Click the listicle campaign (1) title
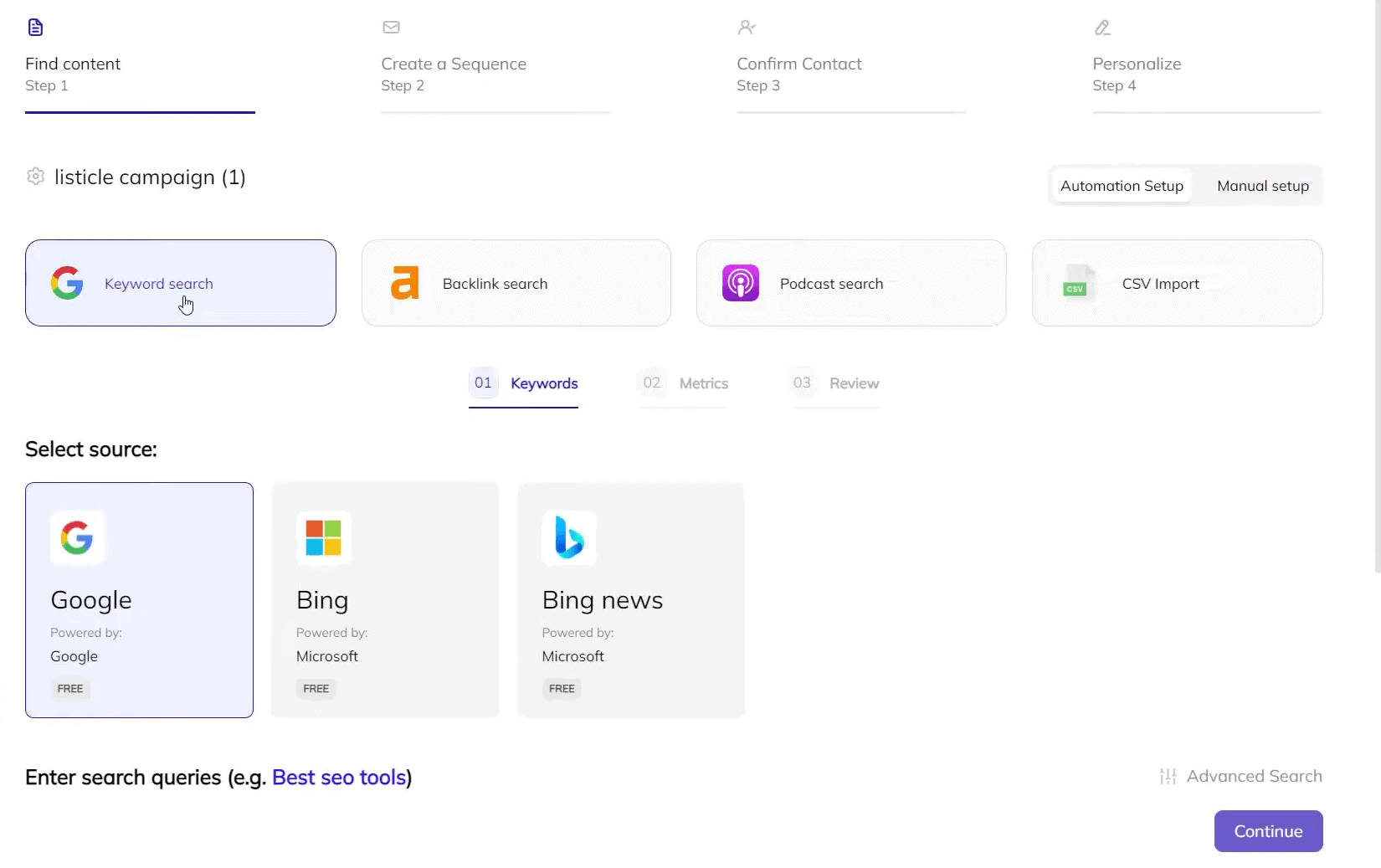 click(x=150, y=177)
